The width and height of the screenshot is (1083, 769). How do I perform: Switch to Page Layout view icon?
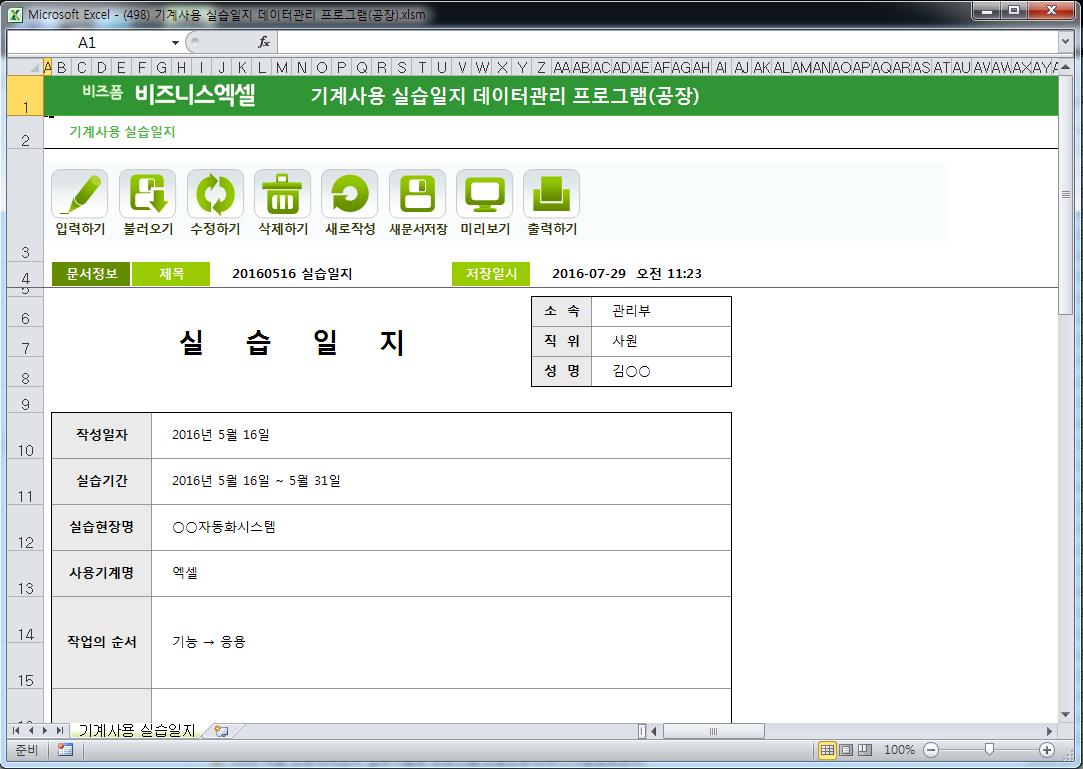[x=845, y=750]
